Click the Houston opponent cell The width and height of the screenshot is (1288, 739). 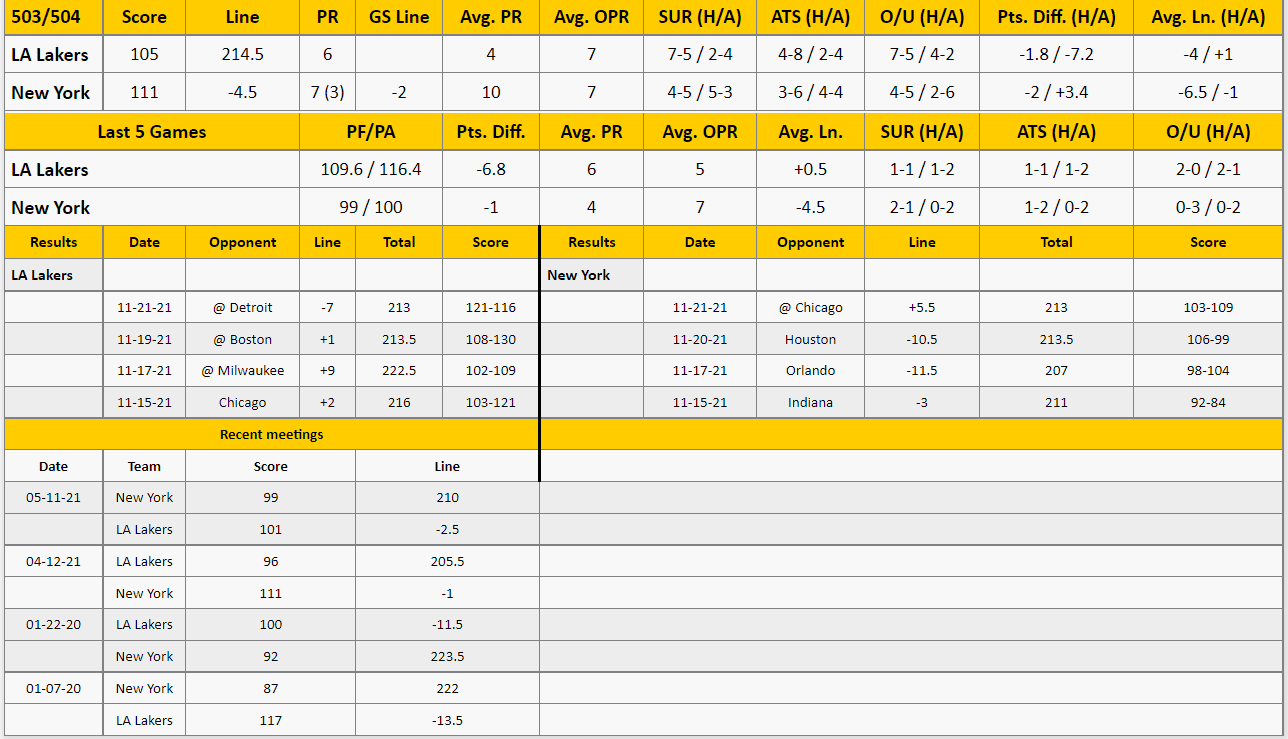(810, 339)
